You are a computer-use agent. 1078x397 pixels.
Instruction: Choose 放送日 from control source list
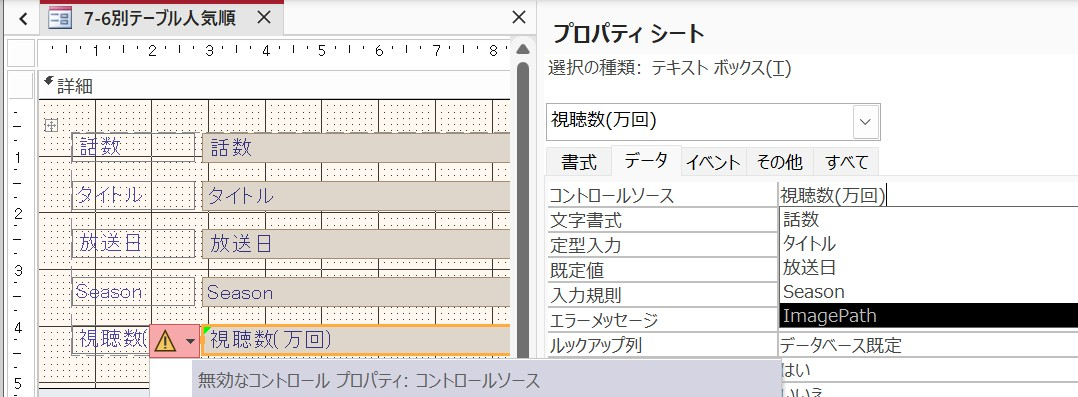tap(928, 268)
